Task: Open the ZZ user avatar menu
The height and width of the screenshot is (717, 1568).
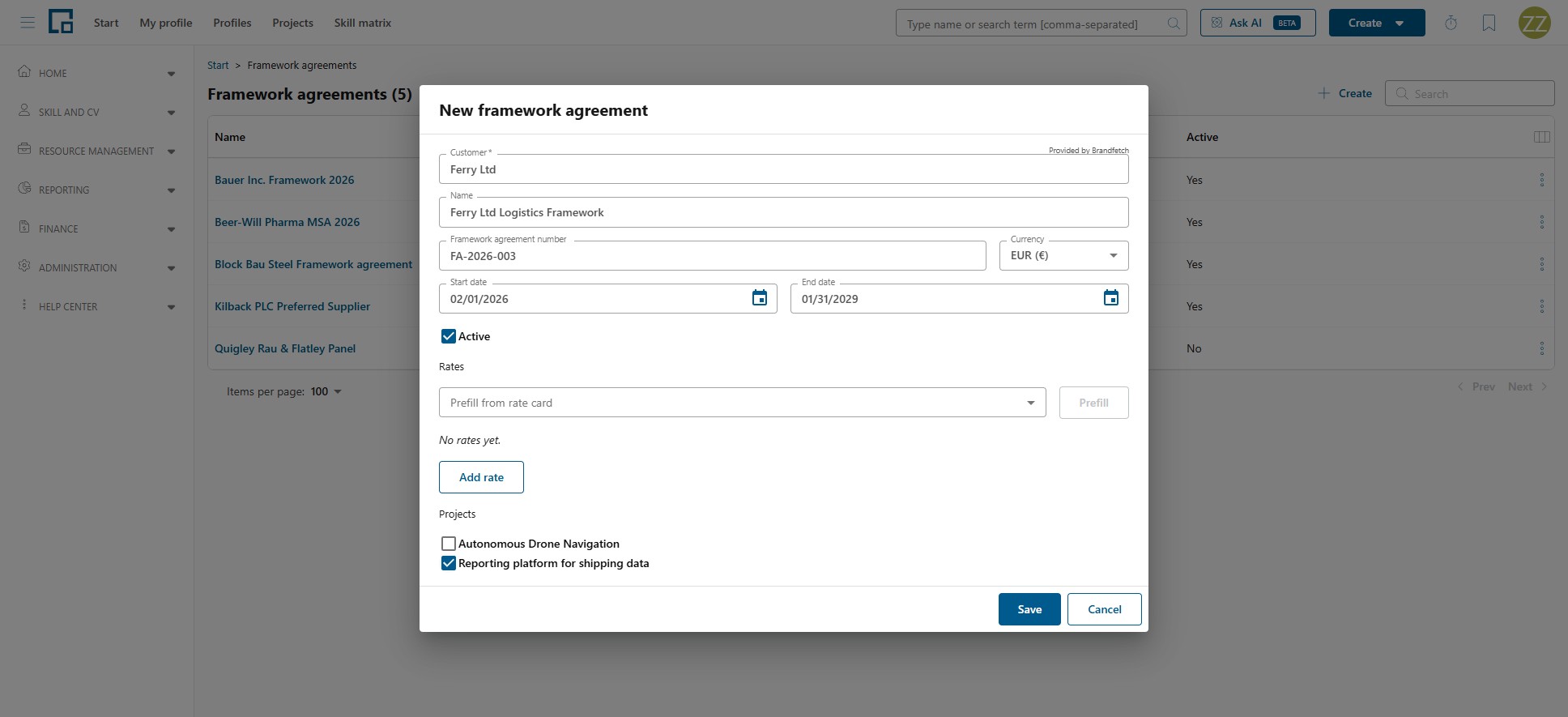Action: (x=1534, y=23)
